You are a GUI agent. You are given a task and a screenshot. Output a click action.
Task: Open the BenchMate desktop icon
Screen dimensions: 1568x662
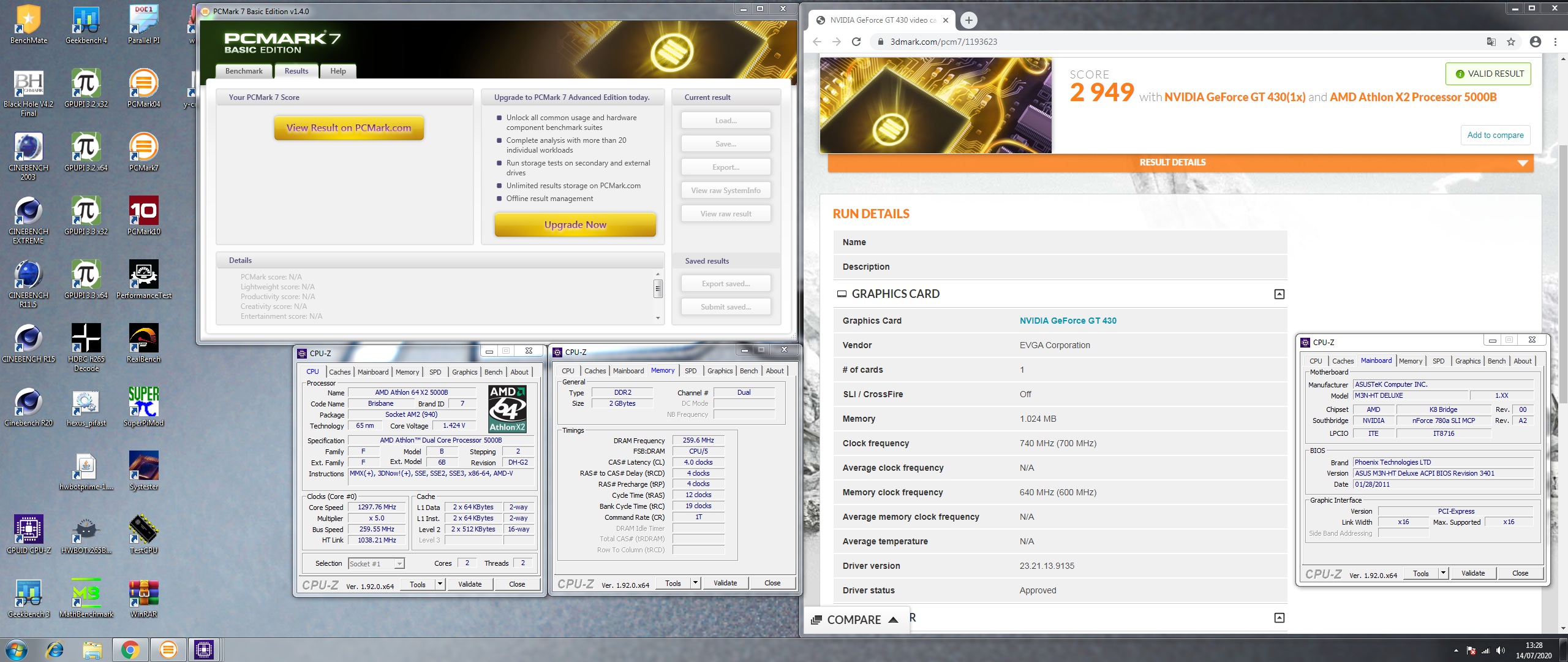pos(28,25)
